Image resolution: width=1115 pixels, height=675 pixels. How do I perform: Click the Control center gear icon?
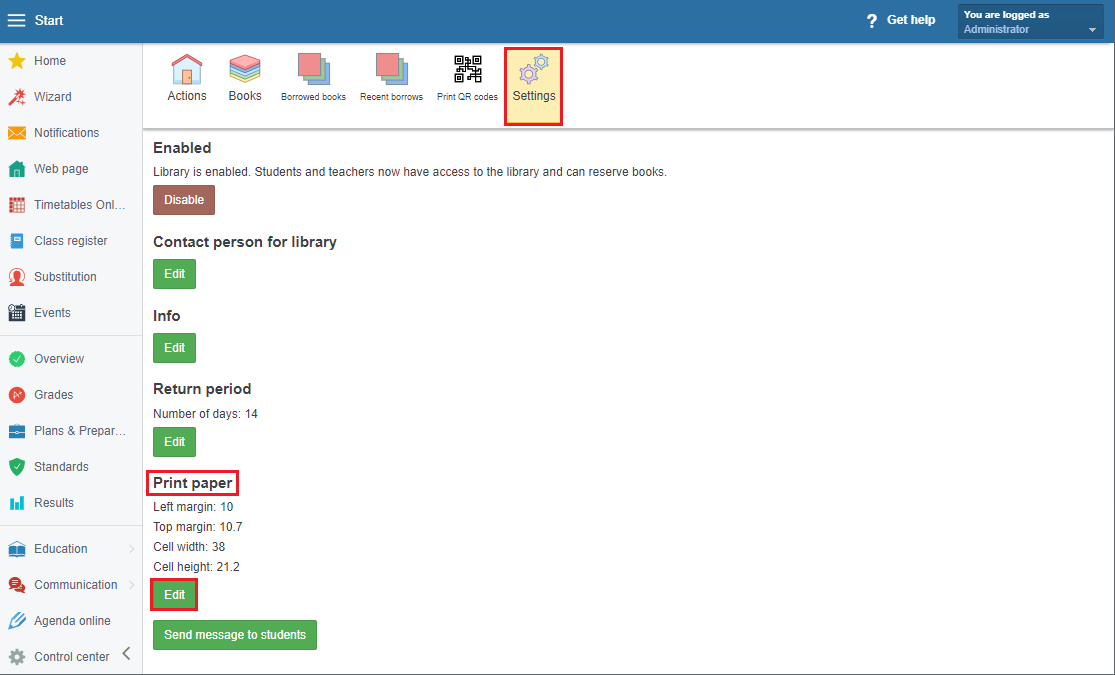[17, 657]
